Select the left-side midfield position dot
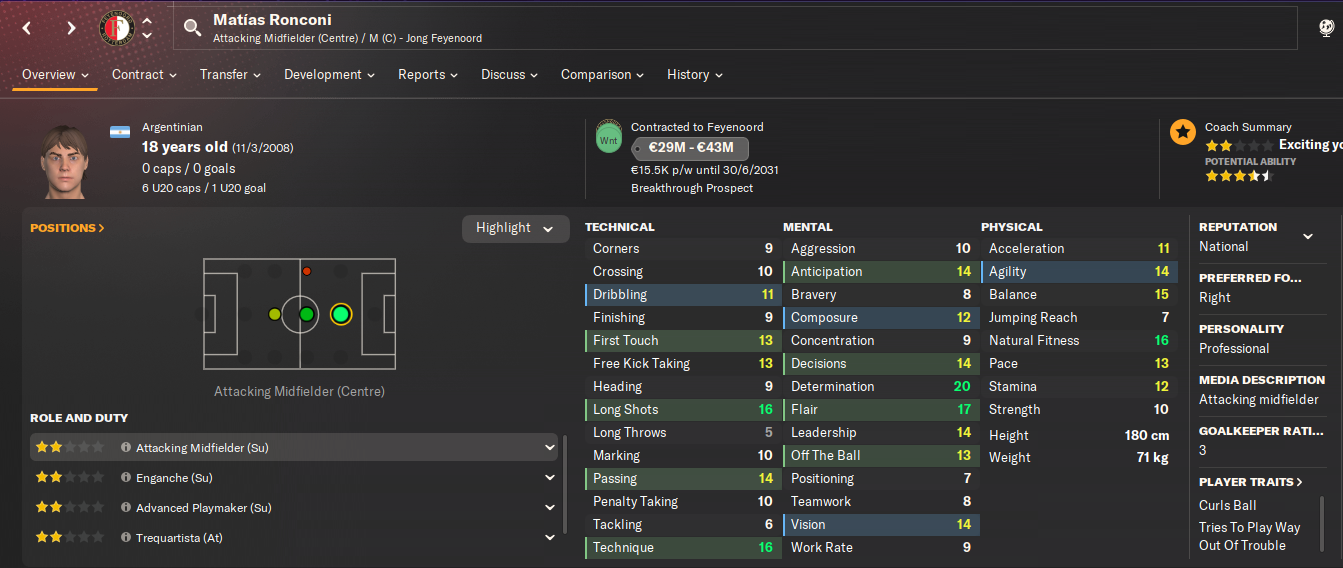Screen dimensions: 1343x568 [x=307, y=271]
